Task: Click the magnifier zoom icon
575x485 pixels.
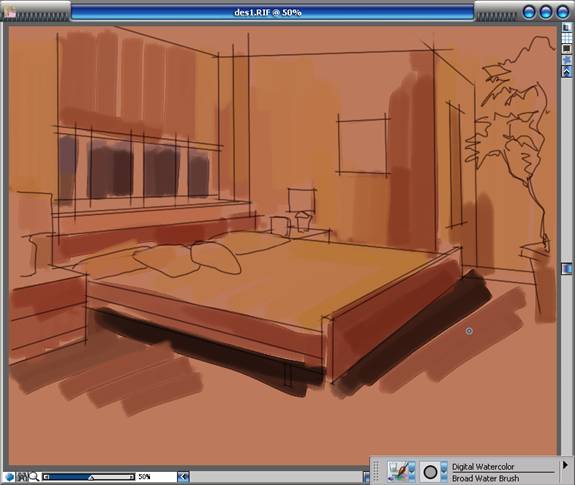Action: (x=34, y=477)
